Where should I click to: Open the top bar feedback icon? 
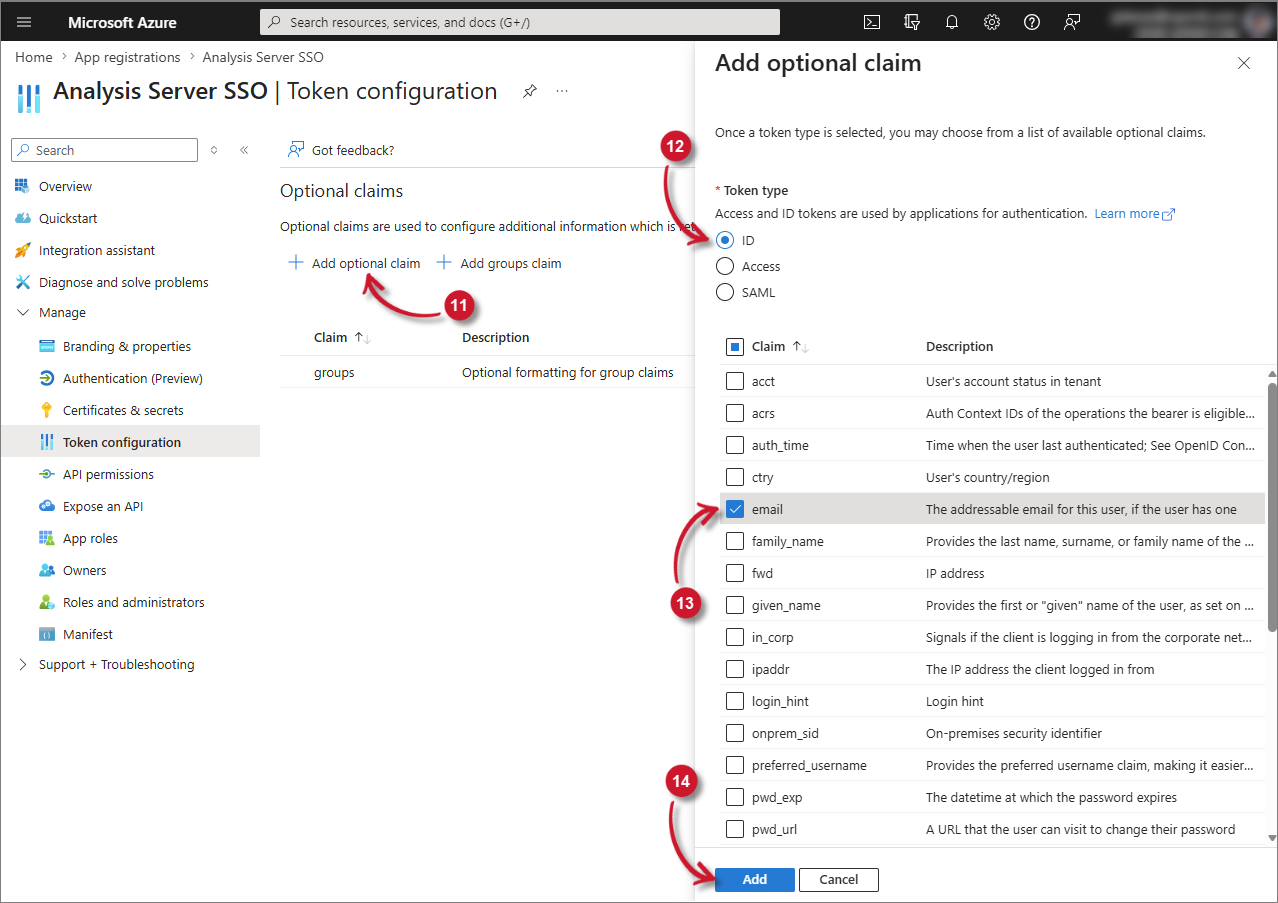(x=1072, y=22)
